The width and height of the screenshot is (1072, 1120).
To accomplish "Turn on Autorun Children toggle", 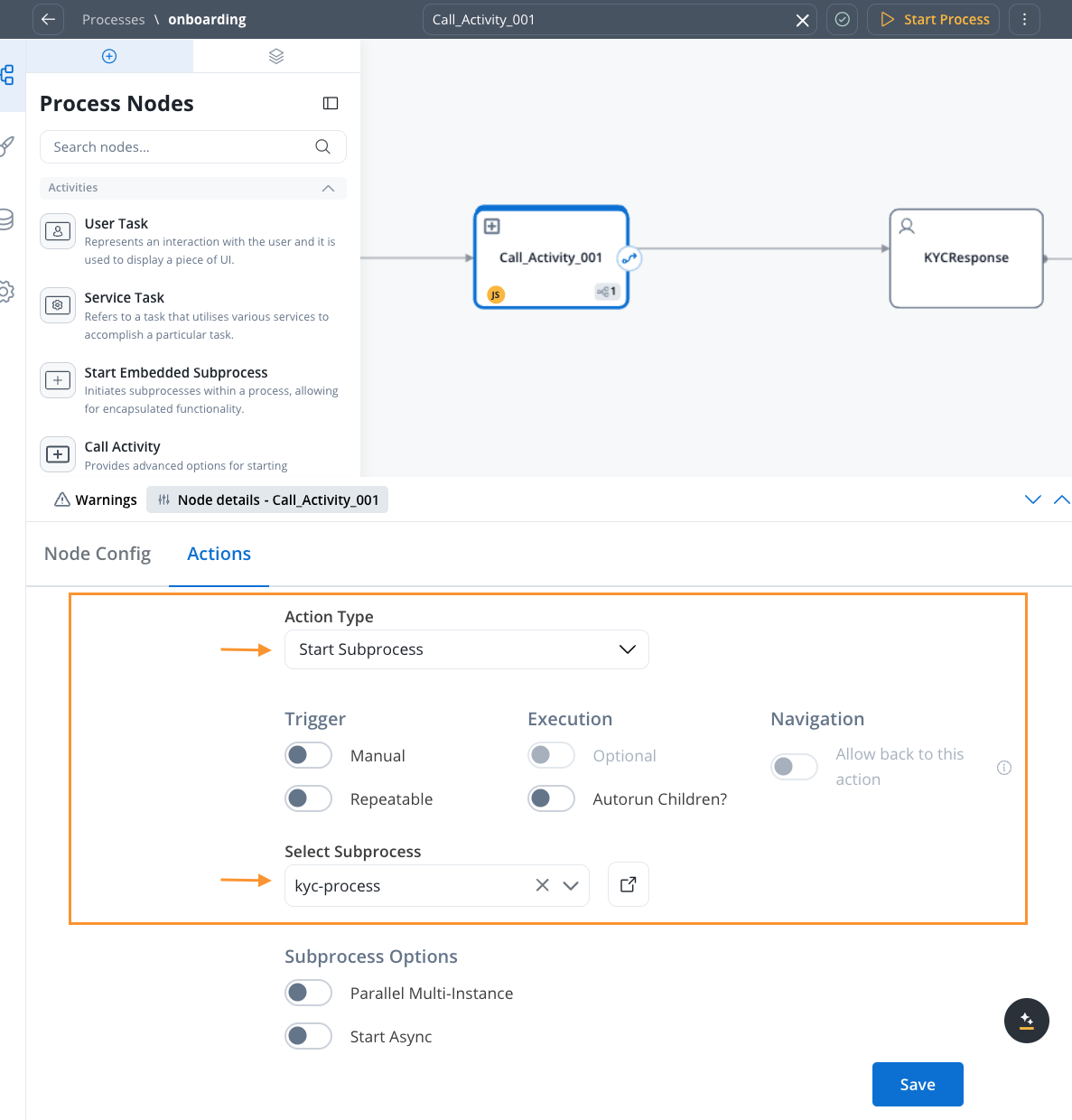I will pyautogui.click(x=551, y=798).
